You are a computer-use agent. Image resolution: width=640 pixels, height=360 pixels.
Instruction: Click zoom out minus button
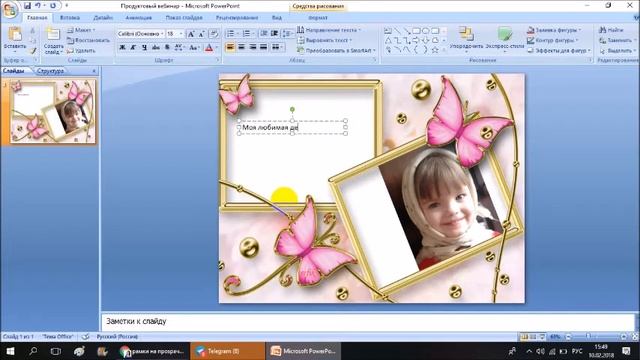pyautogui.click(x=568, y=337)
